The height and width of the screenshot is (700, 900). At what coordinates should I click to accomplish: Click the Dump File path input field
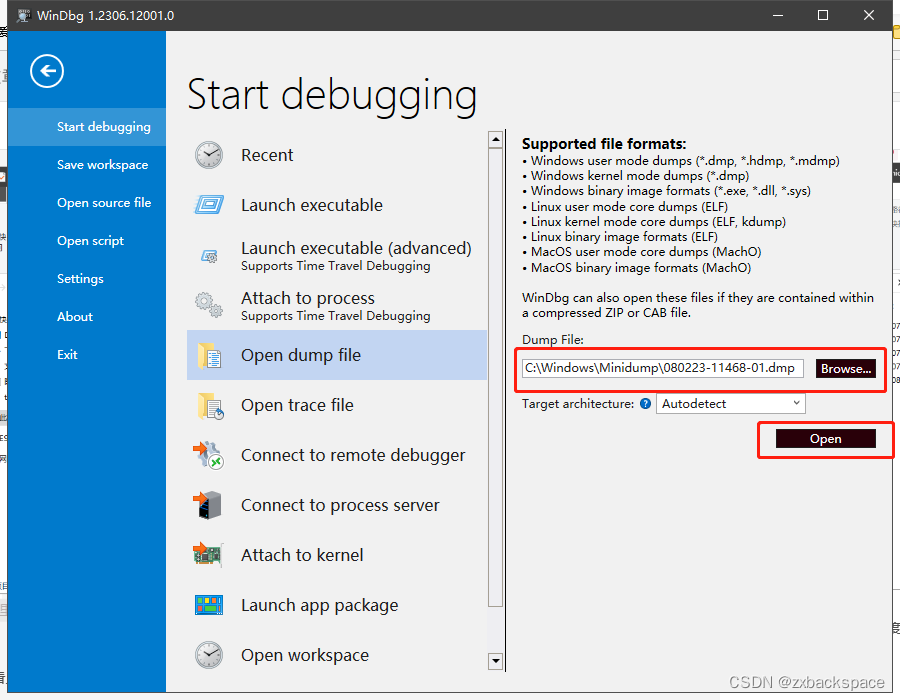[x=662, y=368]
